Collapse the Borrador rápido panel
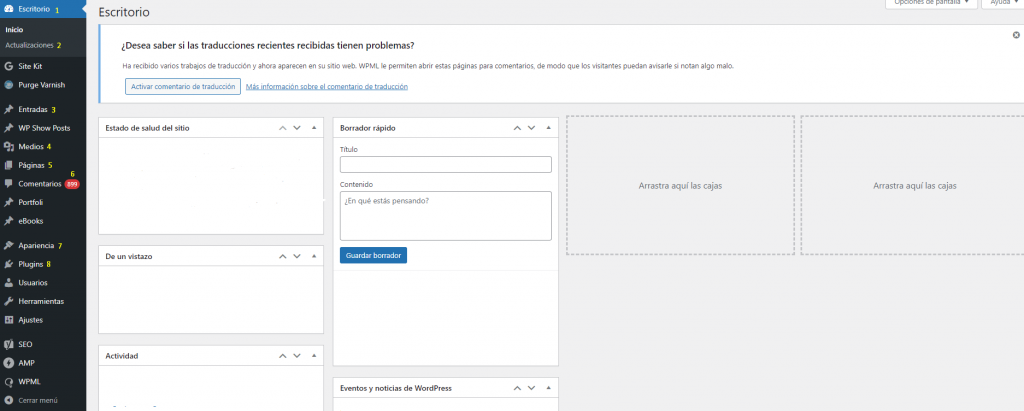Viewport: 1024px width, 411px height. tap(549, 128)
